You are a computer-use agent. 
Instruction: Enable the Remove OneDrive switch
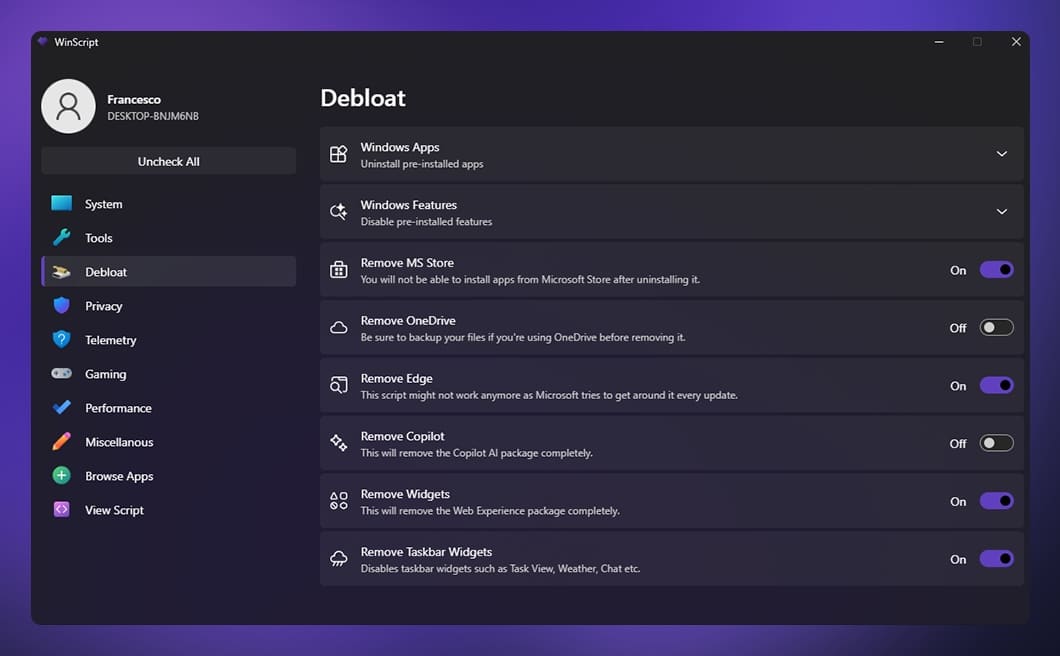click(x=996, y=327)
